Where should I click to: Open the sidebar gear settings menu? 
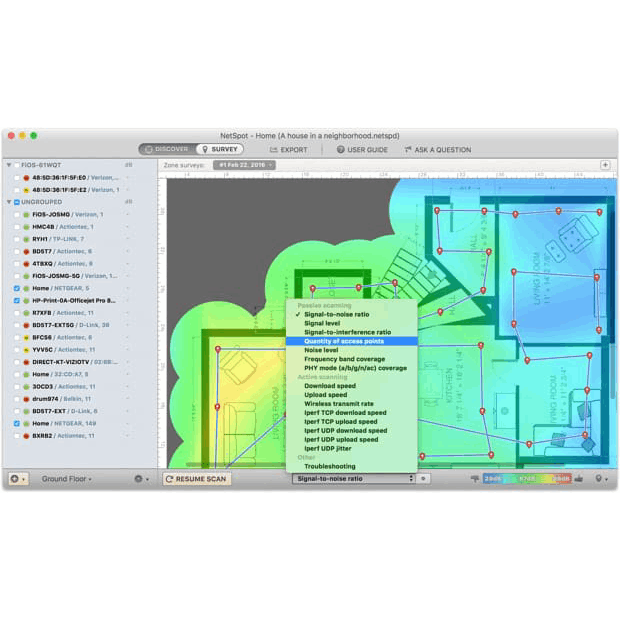pyautogui.click(x=142, y=479)
